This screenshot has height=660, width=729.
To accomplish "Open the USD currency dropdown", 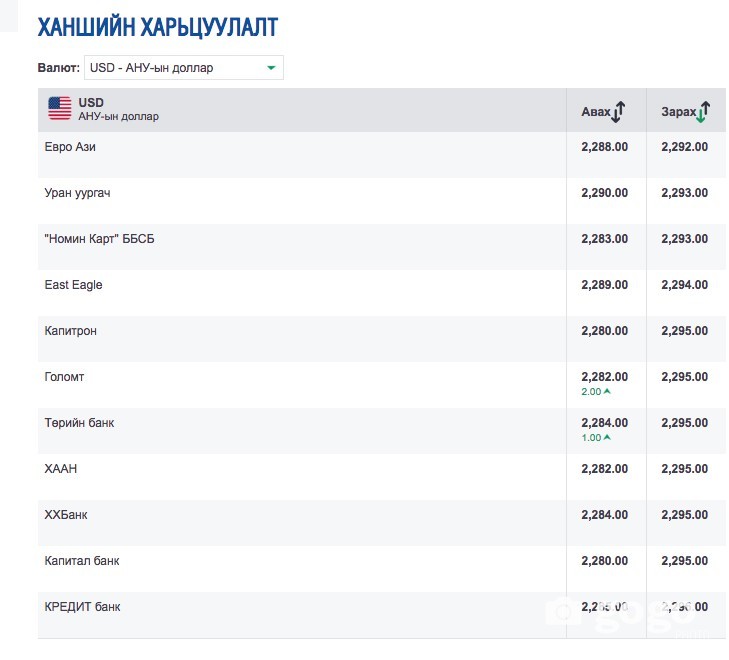I will point(184,68).
